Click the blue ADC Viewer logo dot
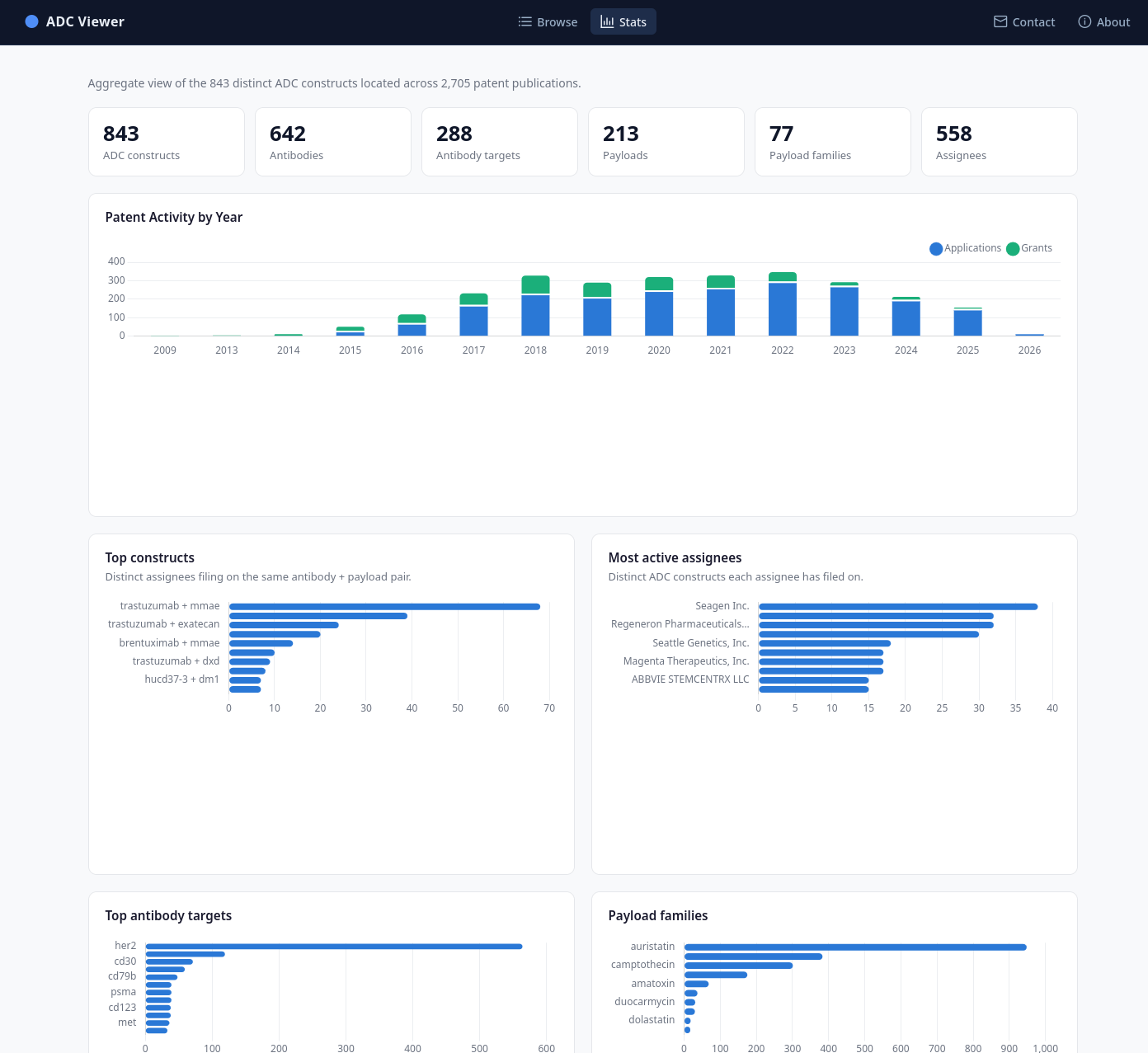The width and height of the screenshot is (1148, 1053). click(31, 21)
